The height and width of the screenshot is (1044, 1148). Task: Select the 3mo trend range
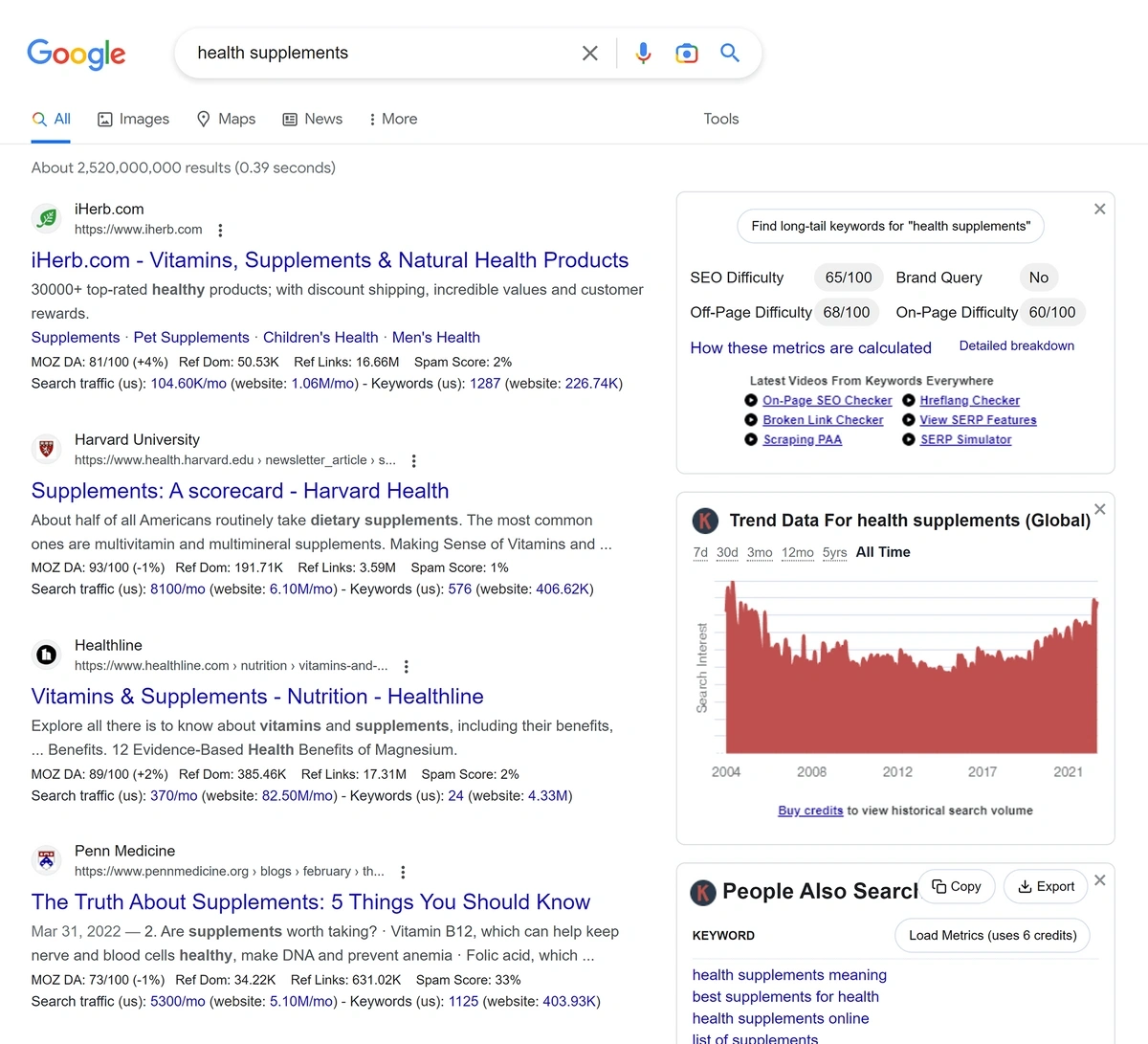tap(760, 552)
